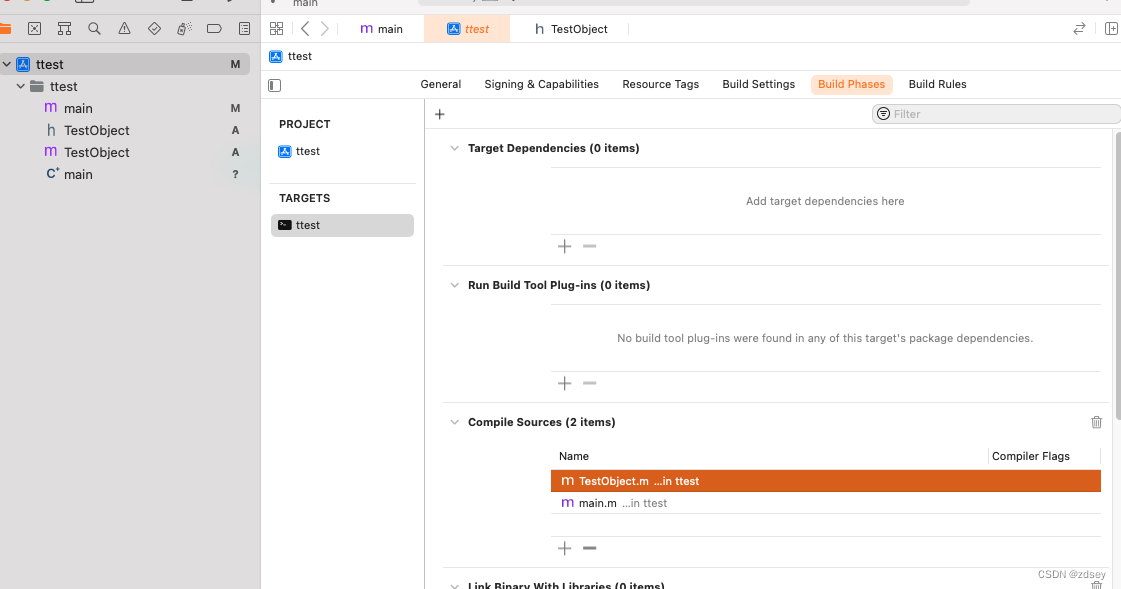The height and width of the screenshot is (589, 1121).
Task: Go forward with the right arrow
Action: click(x=325, y=29)
